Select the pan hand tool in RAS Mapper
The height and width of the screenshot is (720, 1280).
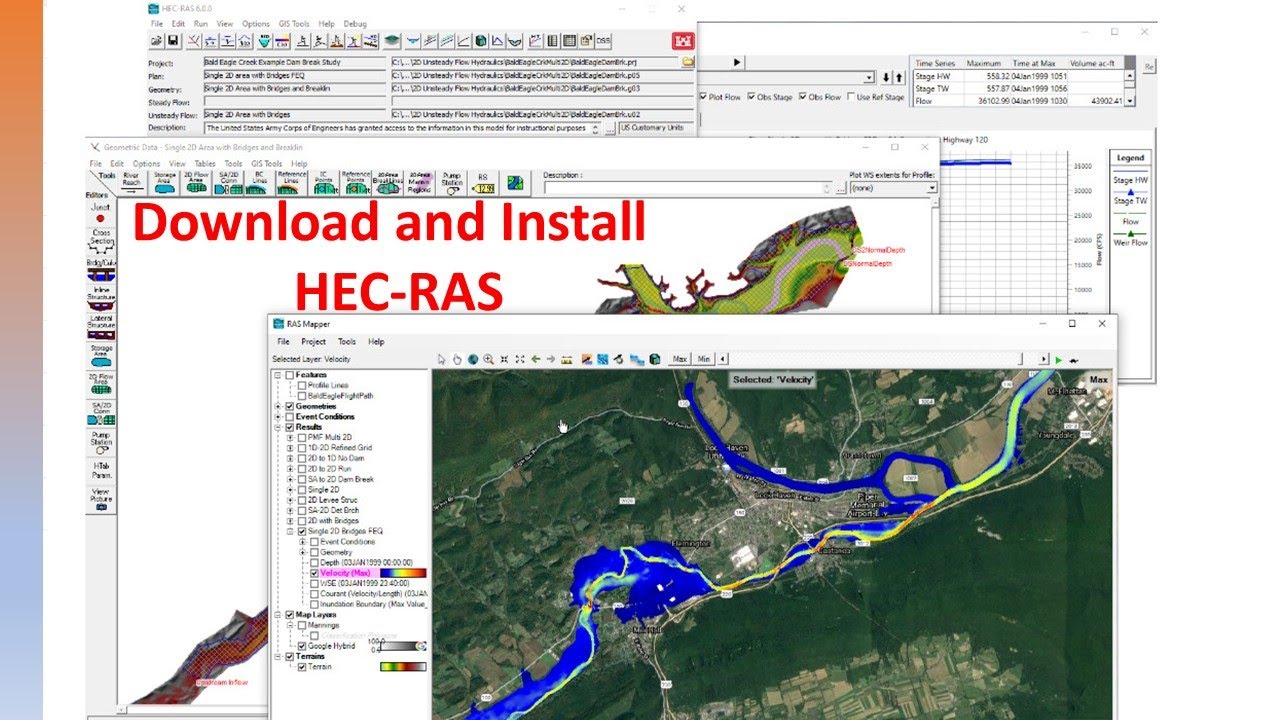tap(457, 359)
